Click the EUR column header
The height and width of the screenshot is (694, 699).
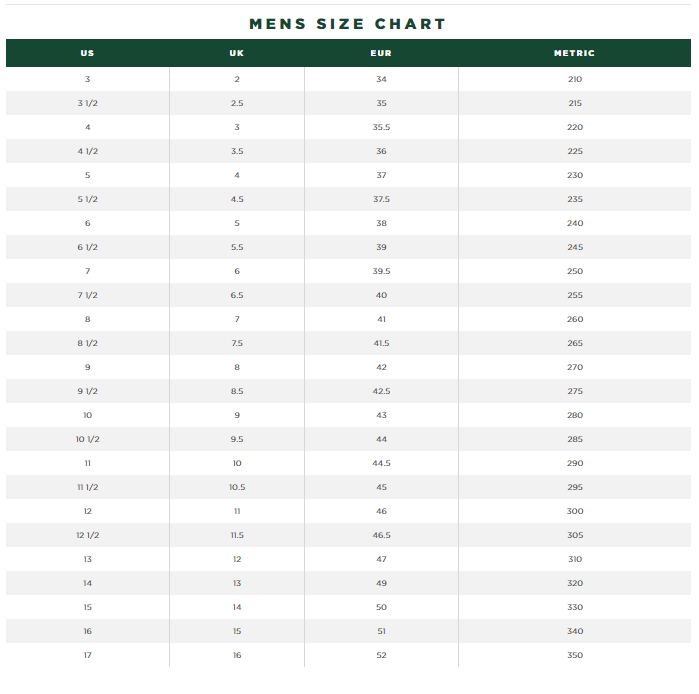(x=381, y=53)
